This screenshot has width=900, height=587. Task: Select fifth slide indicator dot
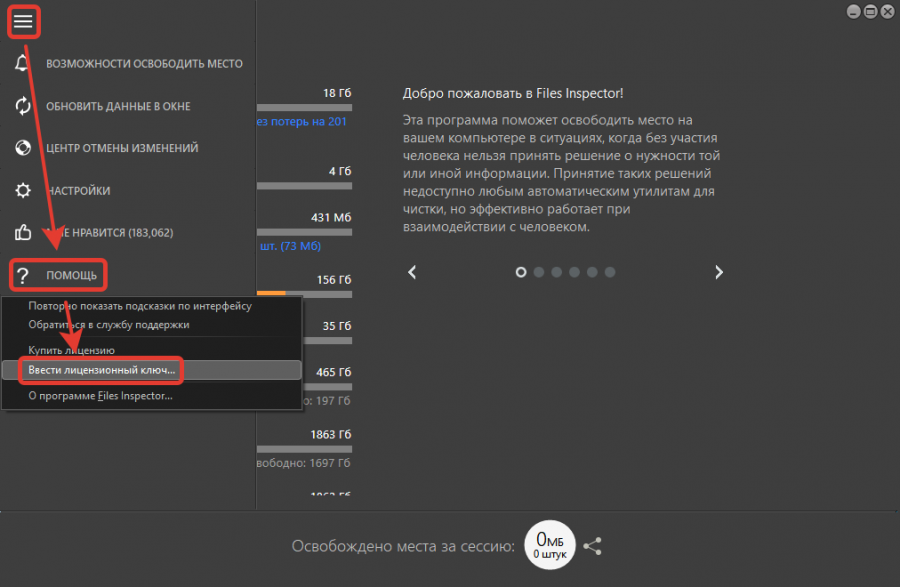(x=592, y=272)
